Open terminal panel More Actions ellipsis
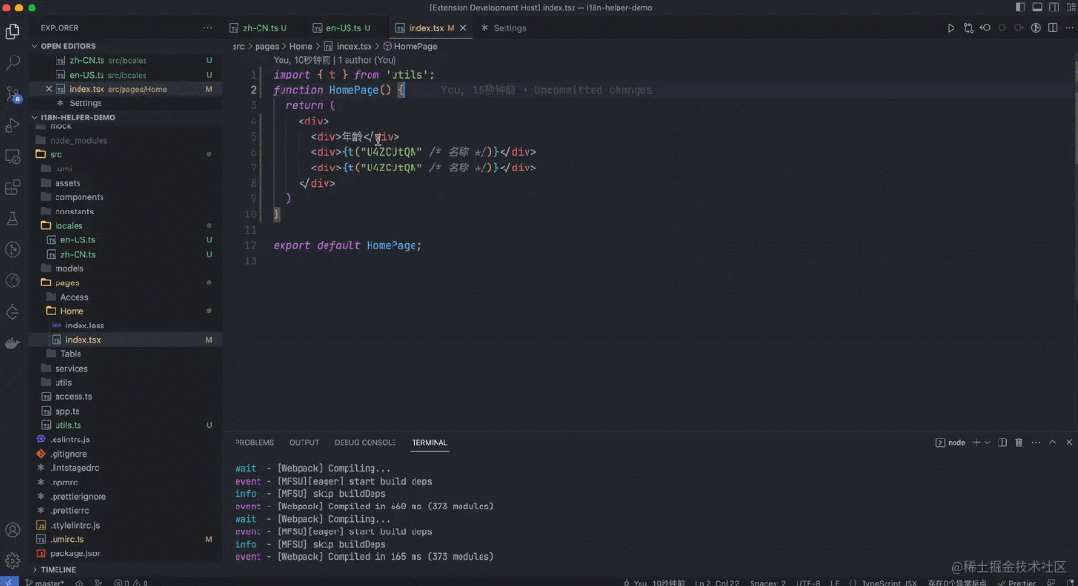1078x586 pixels. tap(1035, 443)
